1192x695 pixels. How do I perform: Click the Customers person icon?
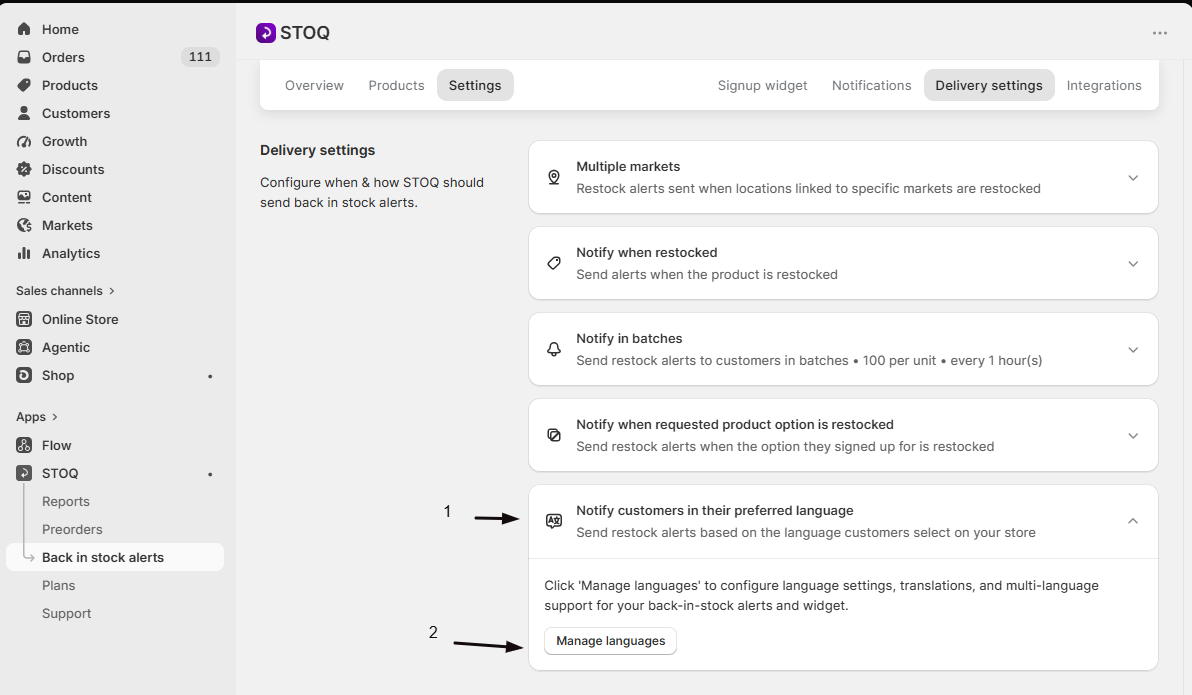pos(24,113)
